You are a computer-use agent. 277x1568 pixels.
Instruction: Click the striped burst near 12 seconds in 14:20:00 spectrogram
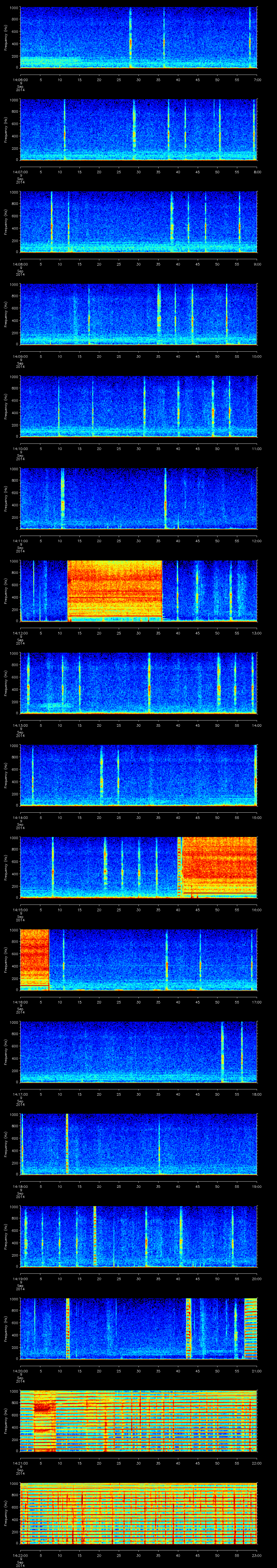[68, 1327]
